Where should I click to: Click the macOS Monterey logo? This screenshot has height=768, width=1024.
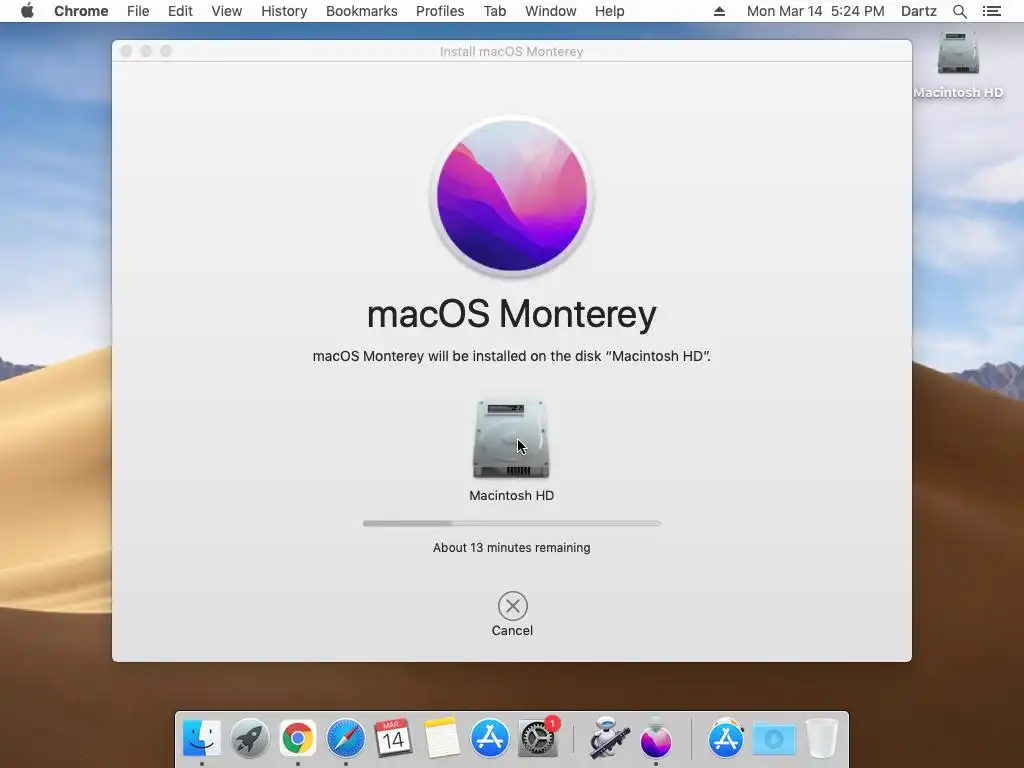click(x=512, y=195)
